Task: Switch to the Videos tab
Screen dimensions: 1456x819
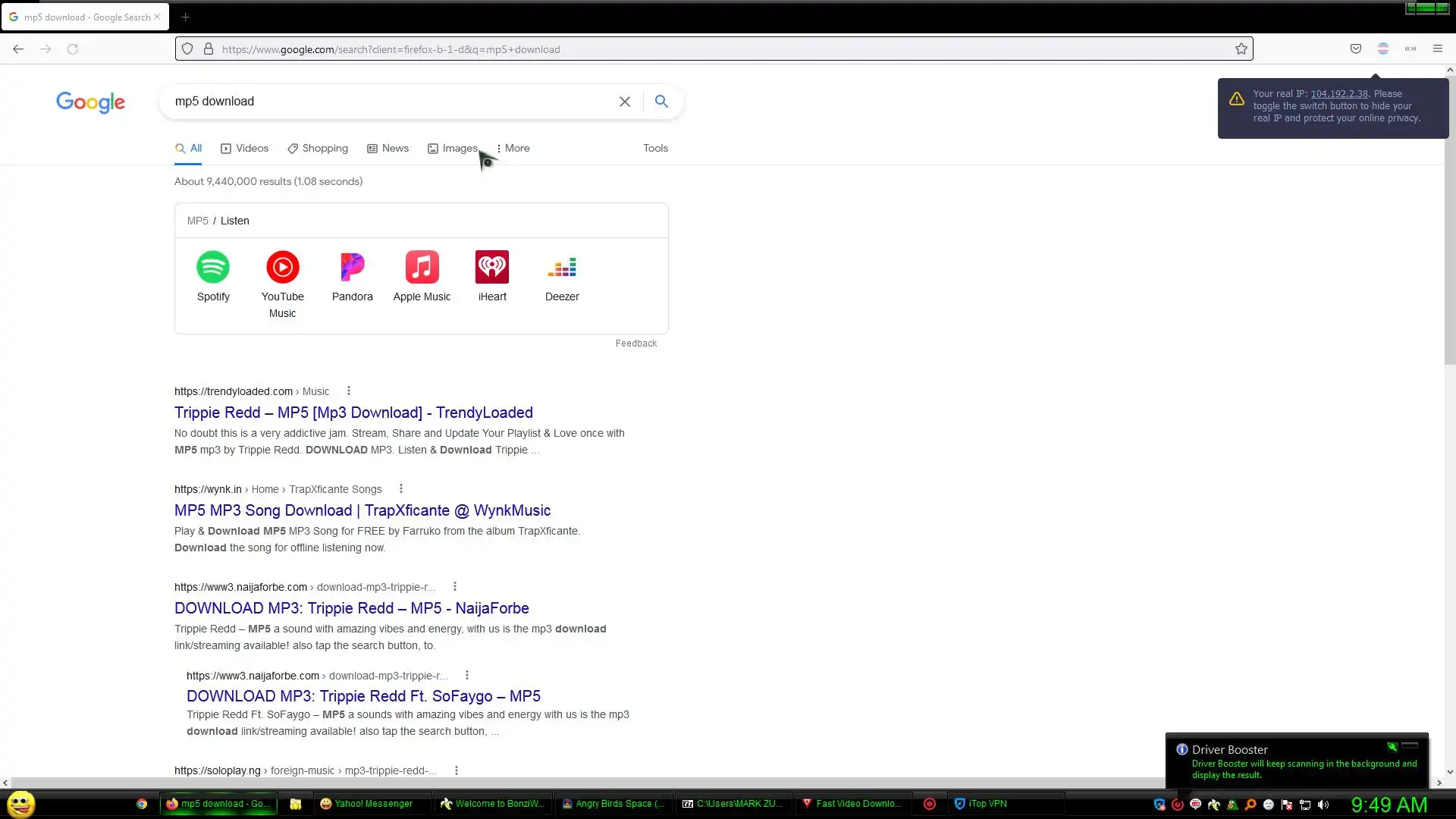Action: (x=244, y=149)
